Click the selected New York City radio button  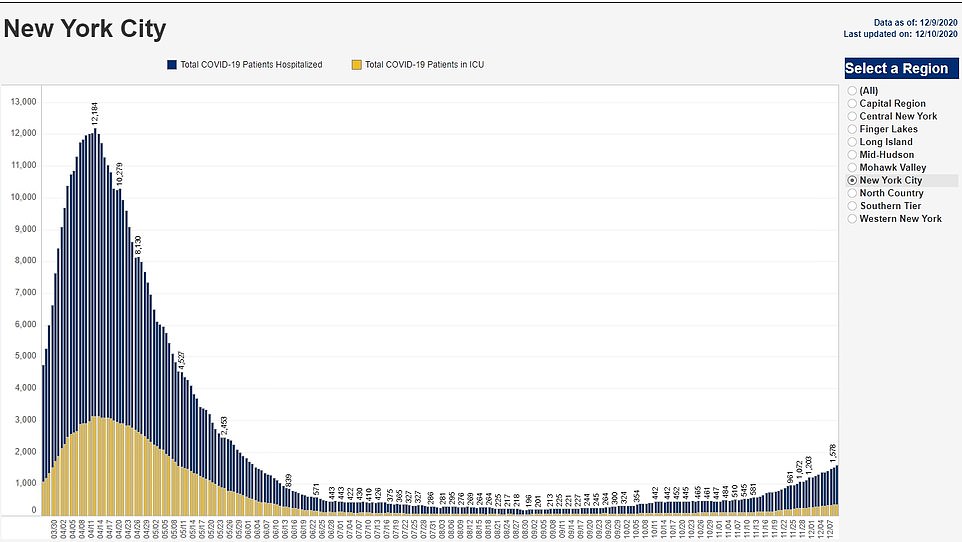pos(852,180)
